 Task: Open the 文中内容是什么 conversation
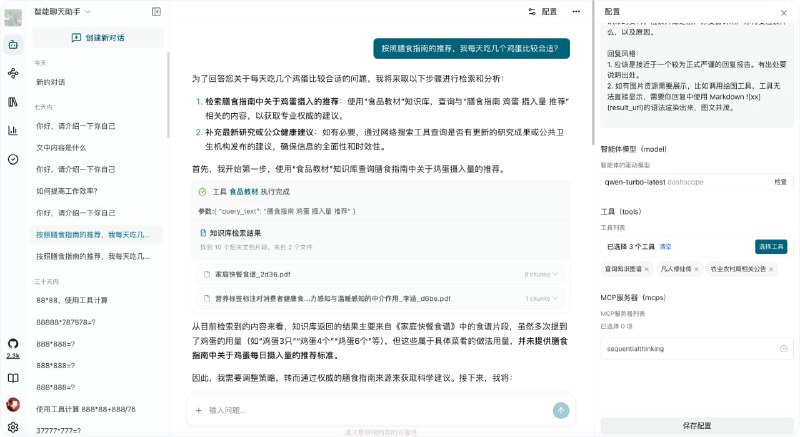pyautogui.click(x=96, y=148)
